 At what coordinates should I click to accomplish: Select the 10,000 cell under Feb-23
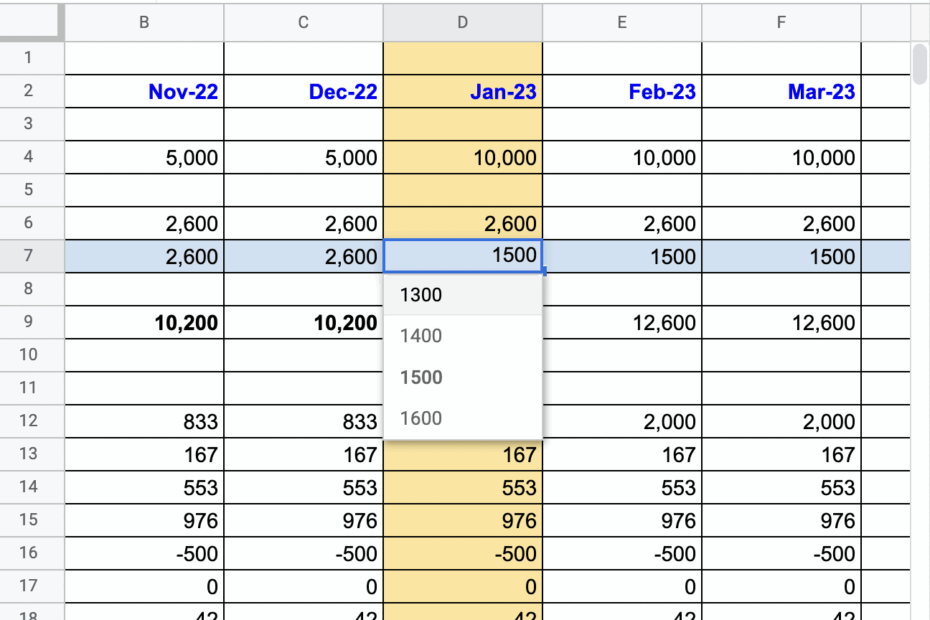coord(622,157)
